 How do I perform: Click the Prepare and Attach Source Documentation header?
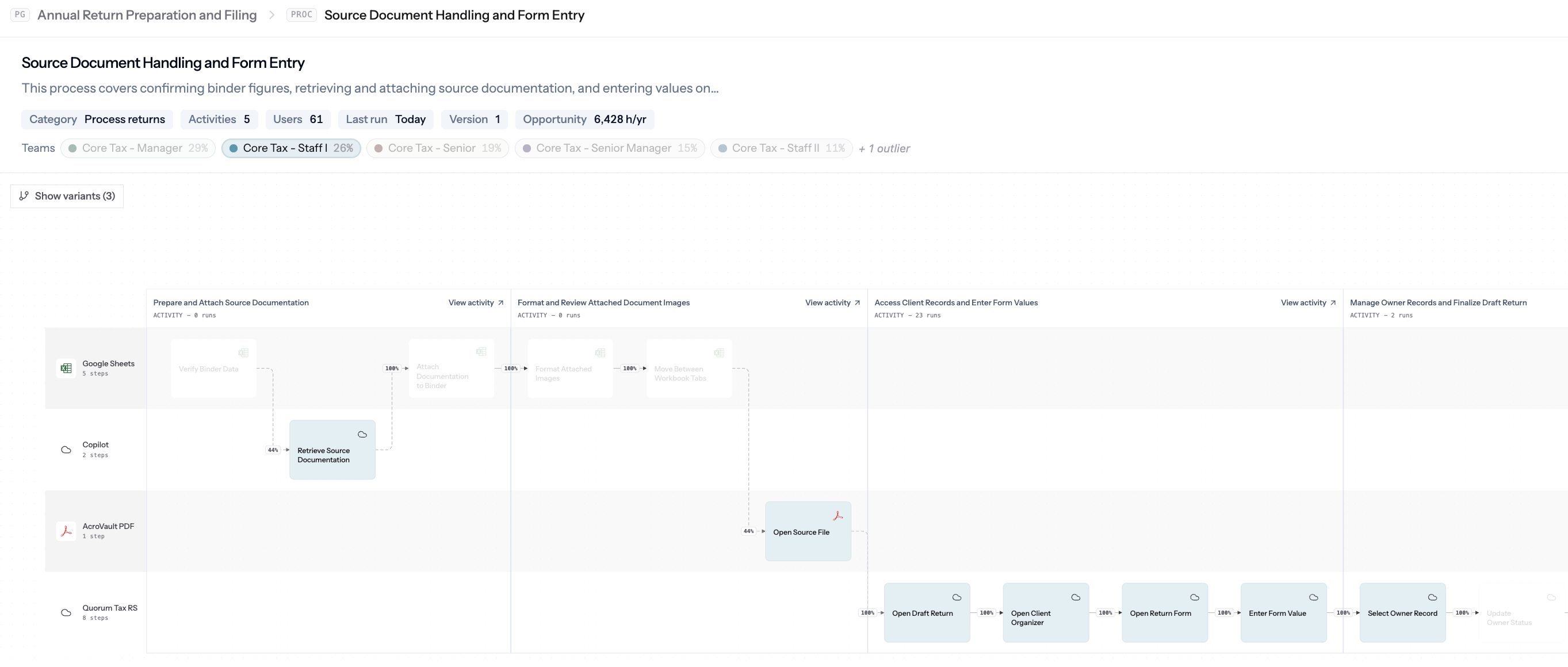pyautogui.click(x=231, y=302)
